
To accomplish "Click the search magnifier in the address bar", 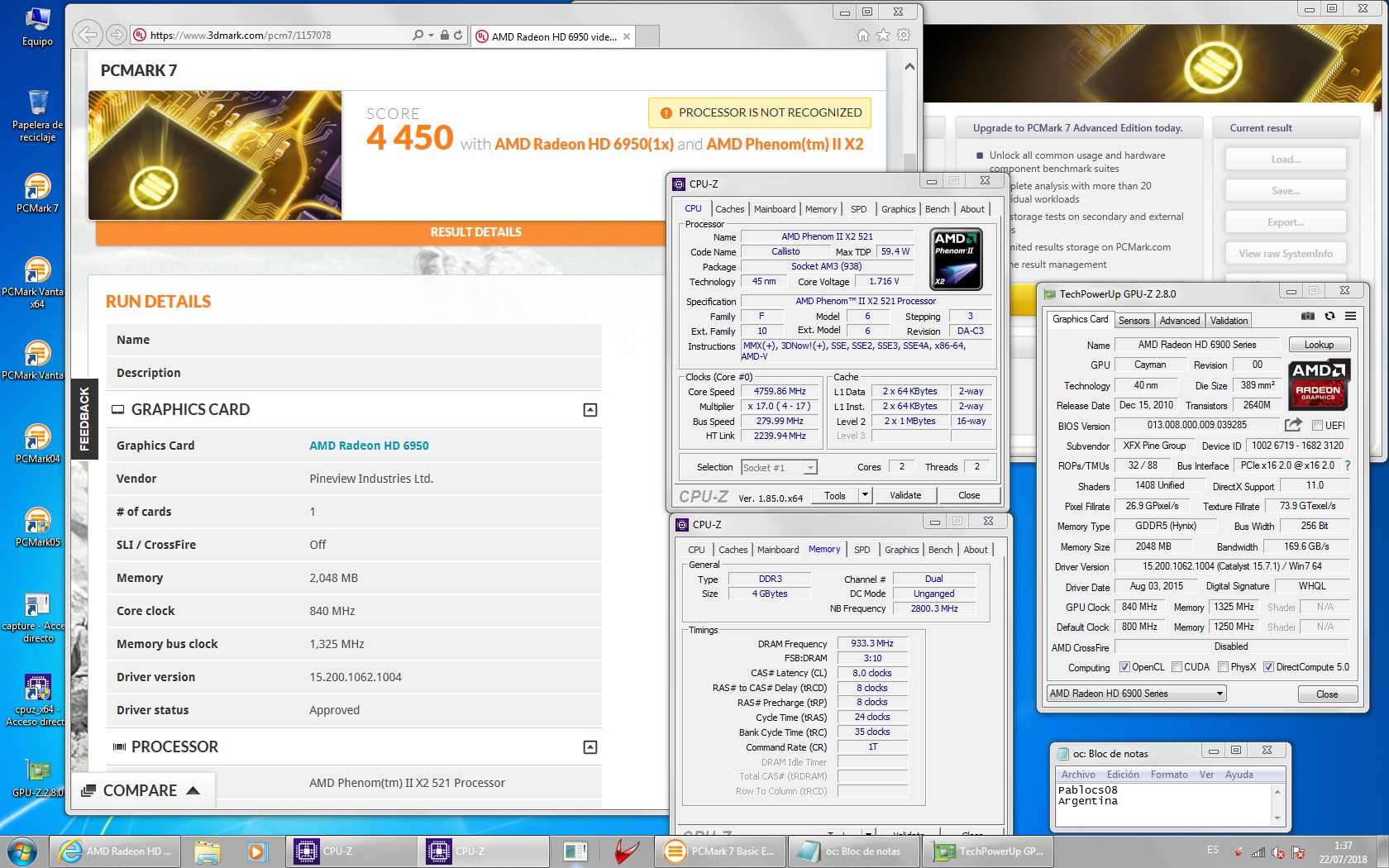I will coord(418,36).
